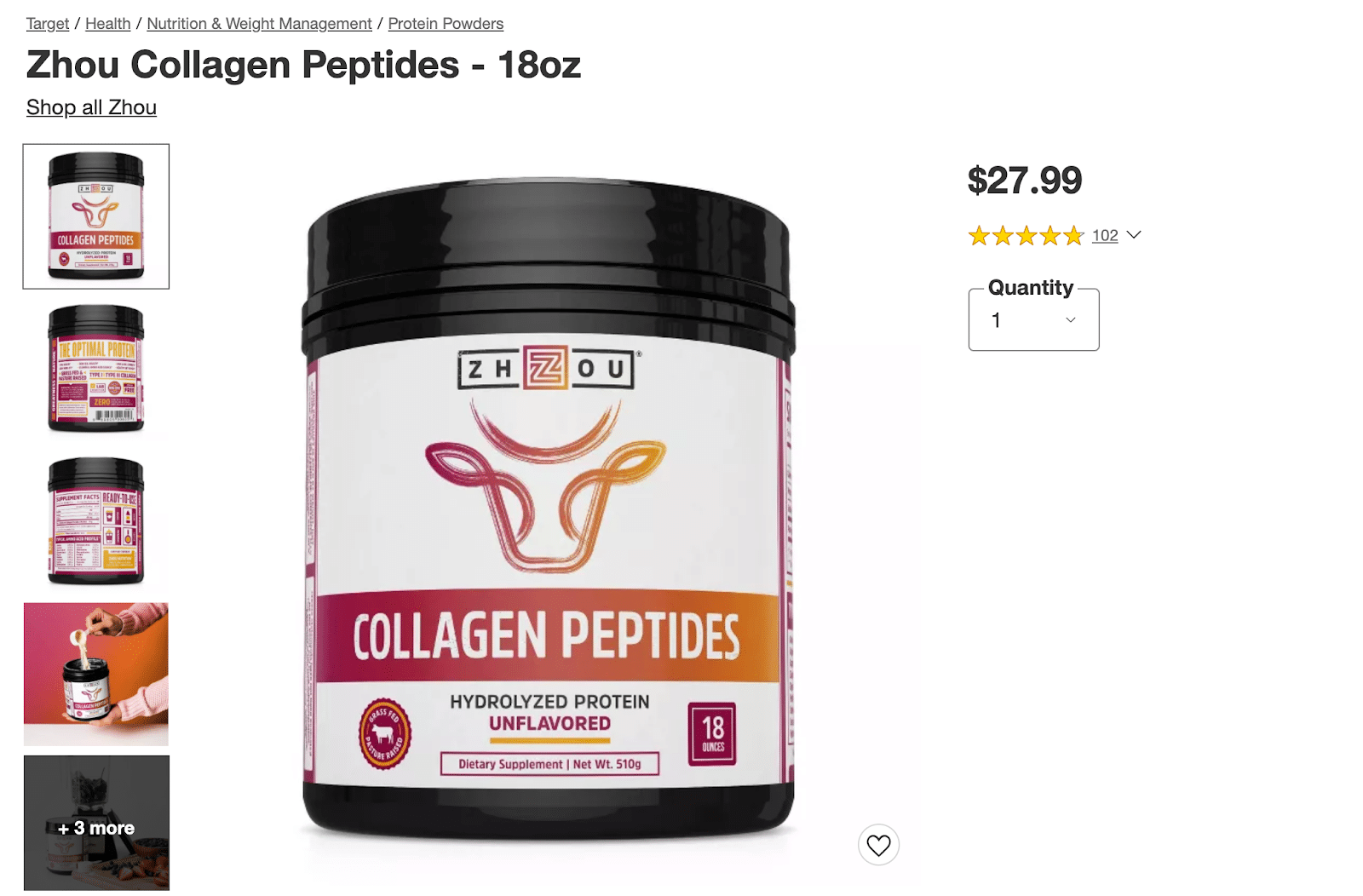Select thumbnail with hand scooping powder
Viewport: 1363px width, 896px height.
pyautogui.click(x=96, y=675)
